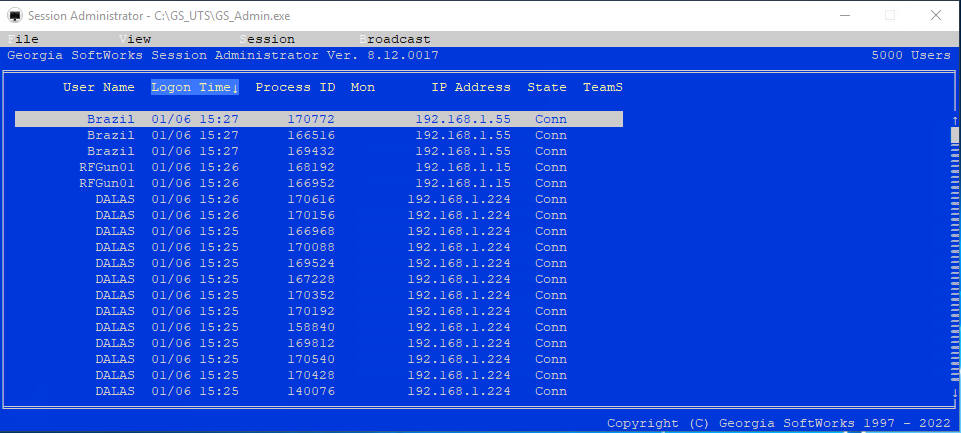This screenshot has height=433, width=961.
Task: Click the Georgia SoftWorks copyright text
Action: pyautogui.click(x=779, y=423)
